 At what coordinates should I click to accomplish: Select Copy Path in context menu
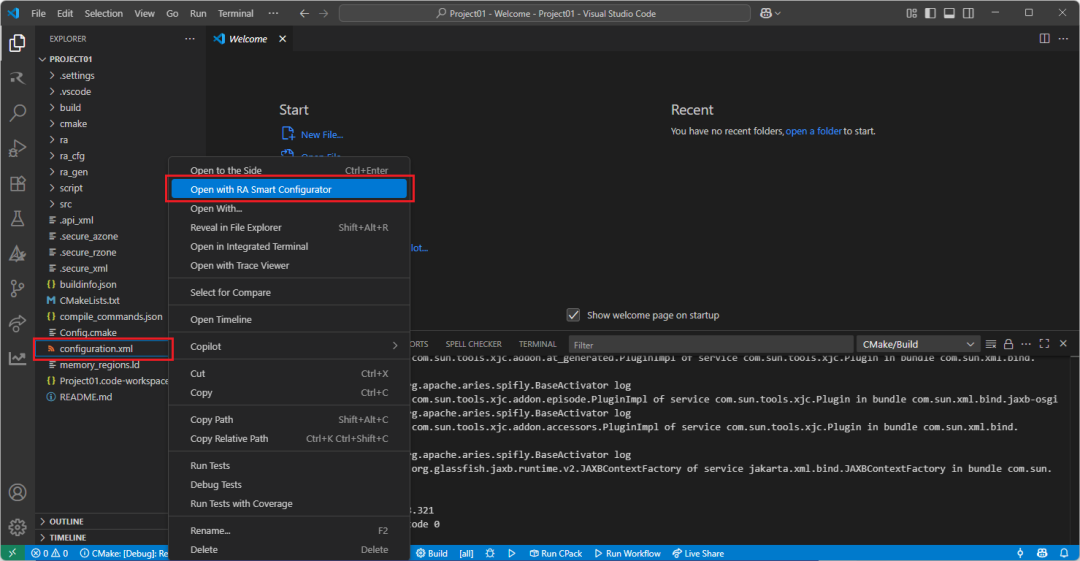pyautogui.click(x=212, y=420)
